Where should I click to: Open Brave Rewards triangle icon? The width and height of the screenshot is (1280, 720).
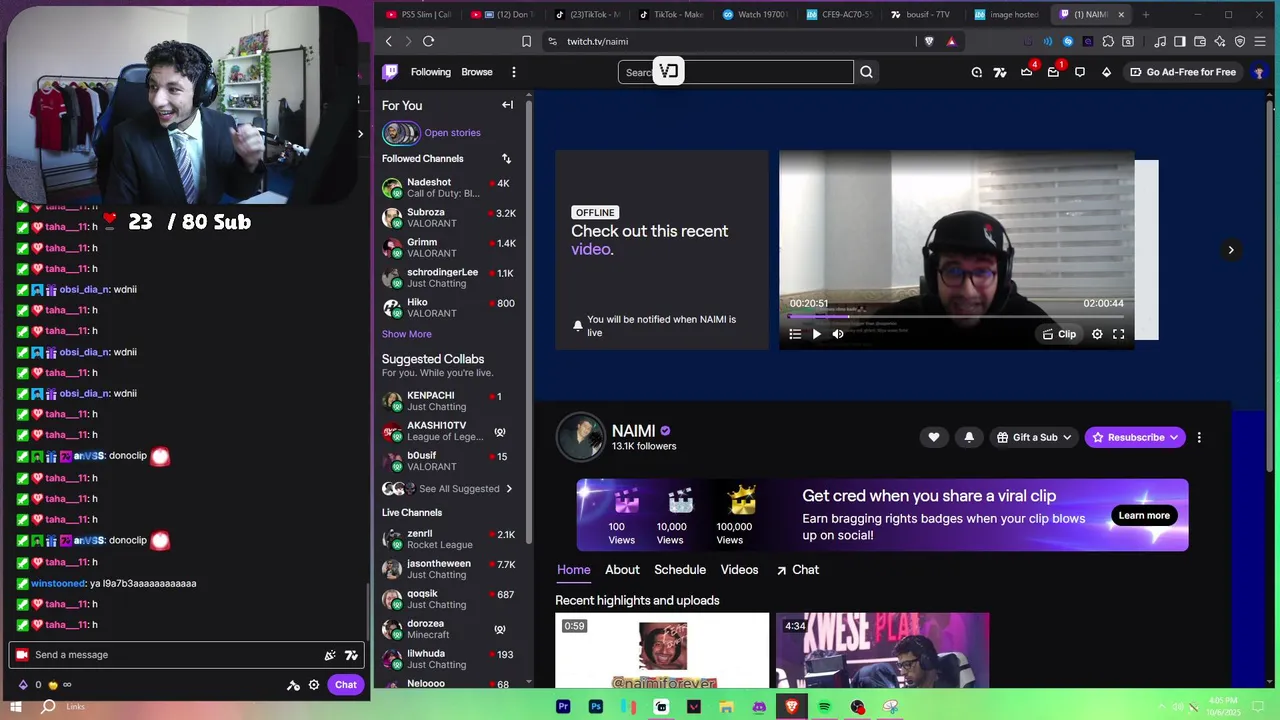[x=951, y=41]
